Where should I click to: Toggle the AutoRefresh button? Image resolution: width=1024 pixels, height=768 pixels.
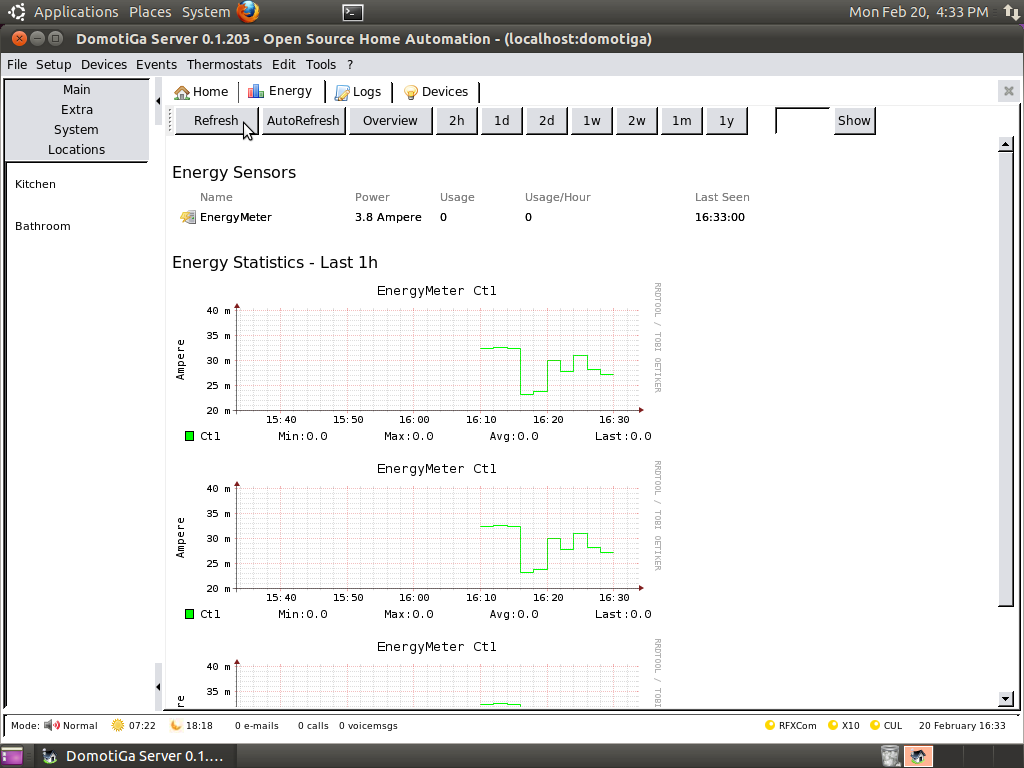(x=303, y=121)
